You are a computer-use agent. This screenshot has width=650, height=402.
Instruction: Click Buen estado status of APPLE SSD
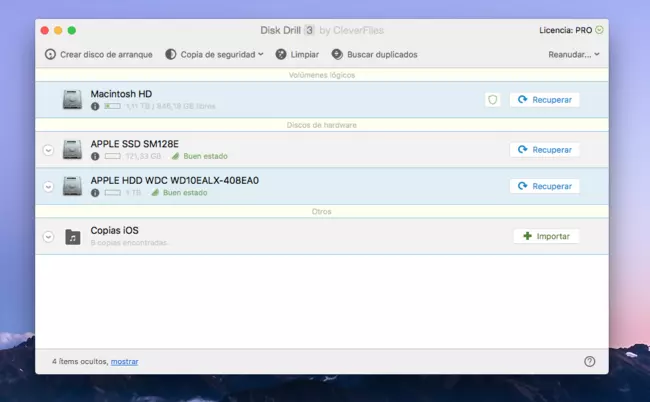[200, 156]
